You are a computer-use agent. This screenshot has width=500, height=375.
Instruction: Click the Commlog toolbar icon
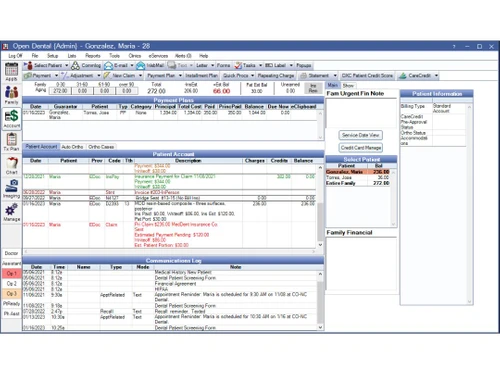pos(75,65)
